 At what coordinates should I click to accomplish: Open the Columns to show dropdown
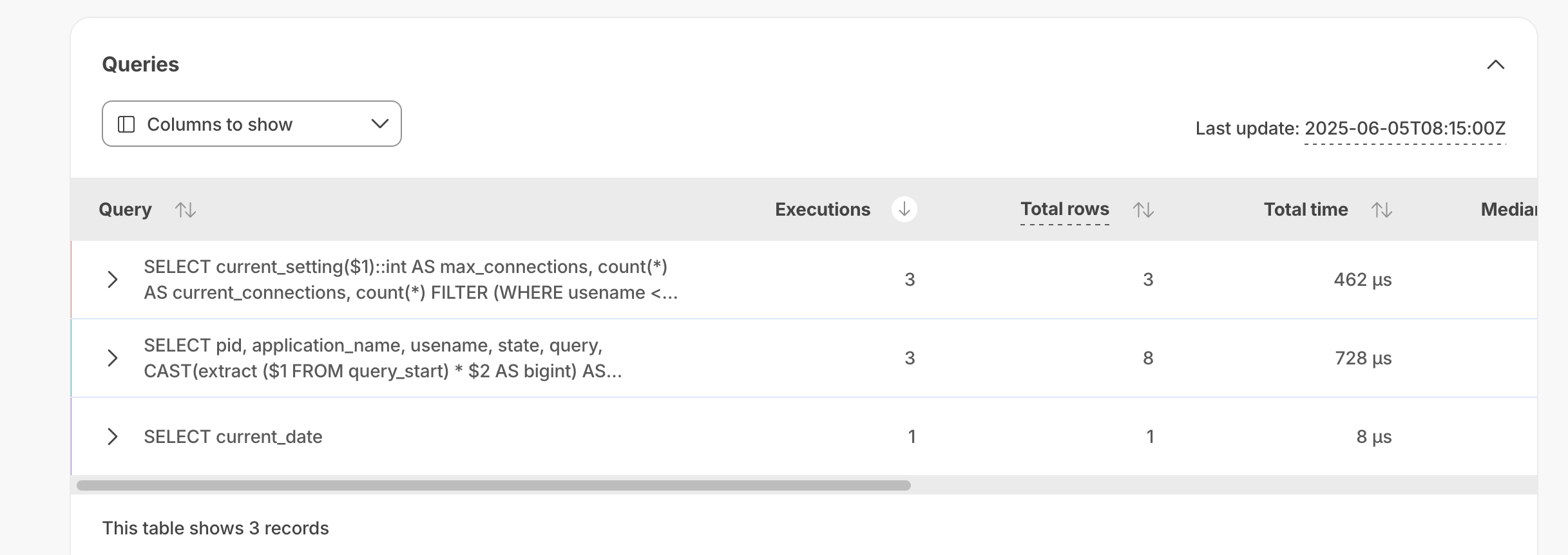252,124
